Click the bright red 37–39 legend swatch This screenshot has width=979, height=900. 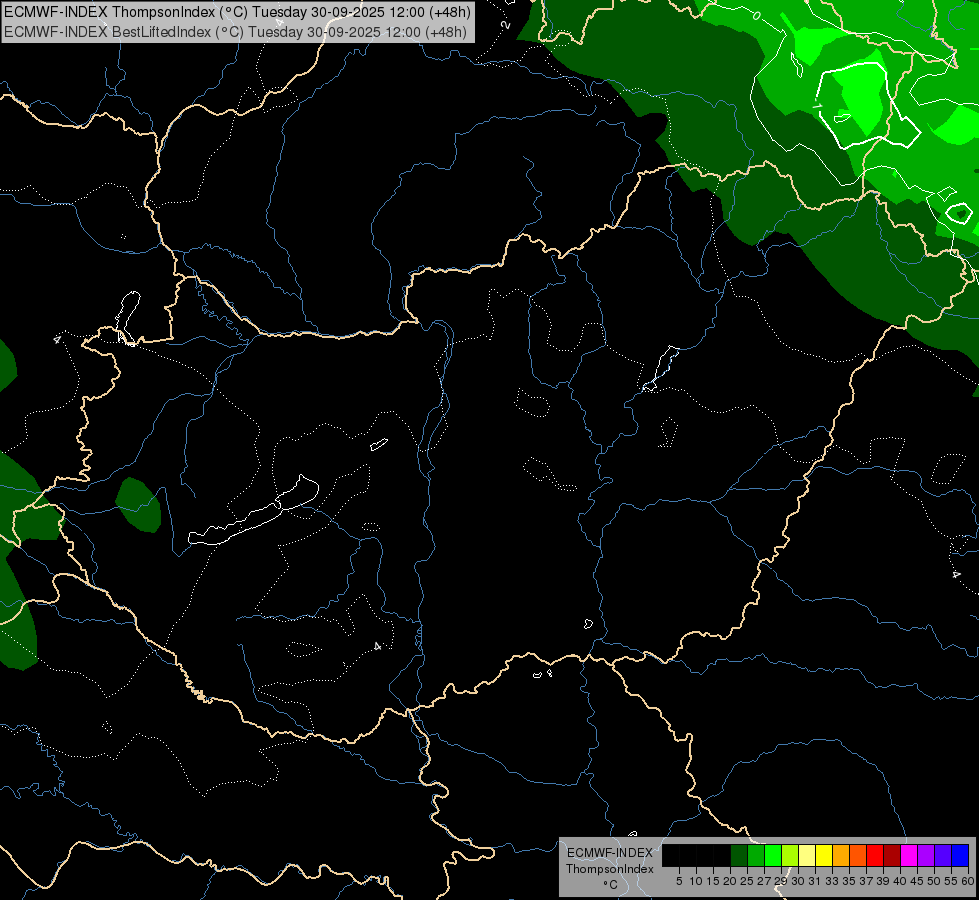(875, 855)
